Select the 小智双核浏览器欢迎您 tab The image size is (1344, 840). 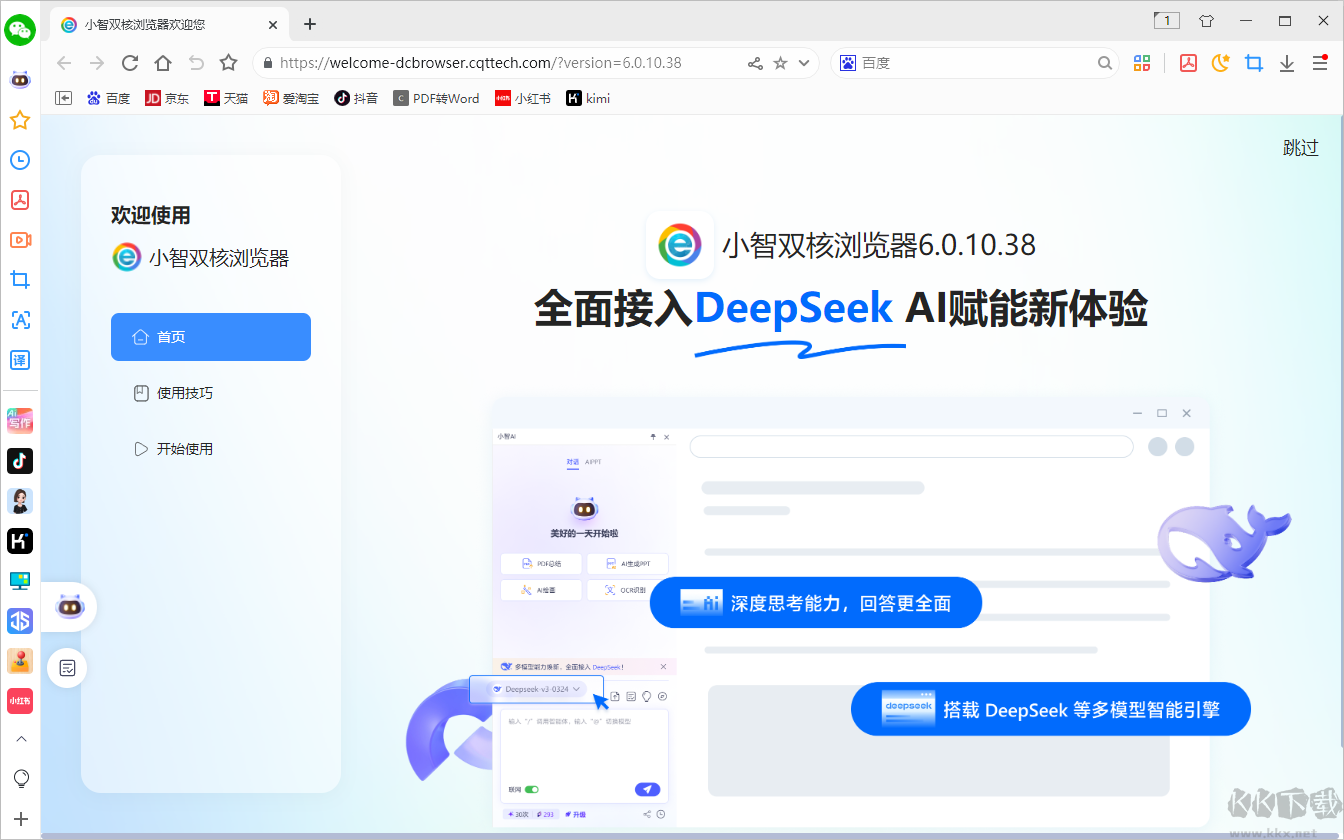pyautogui.click(x=171, y=24)
